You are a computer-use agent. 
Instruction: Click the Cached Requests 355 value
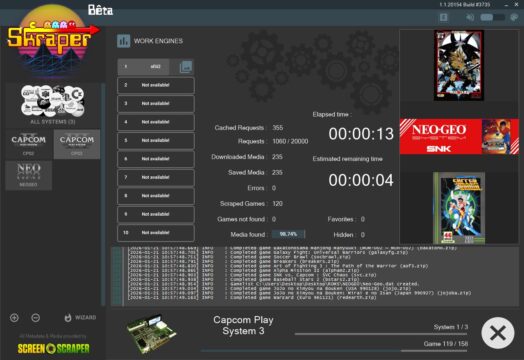pos(278,128)
